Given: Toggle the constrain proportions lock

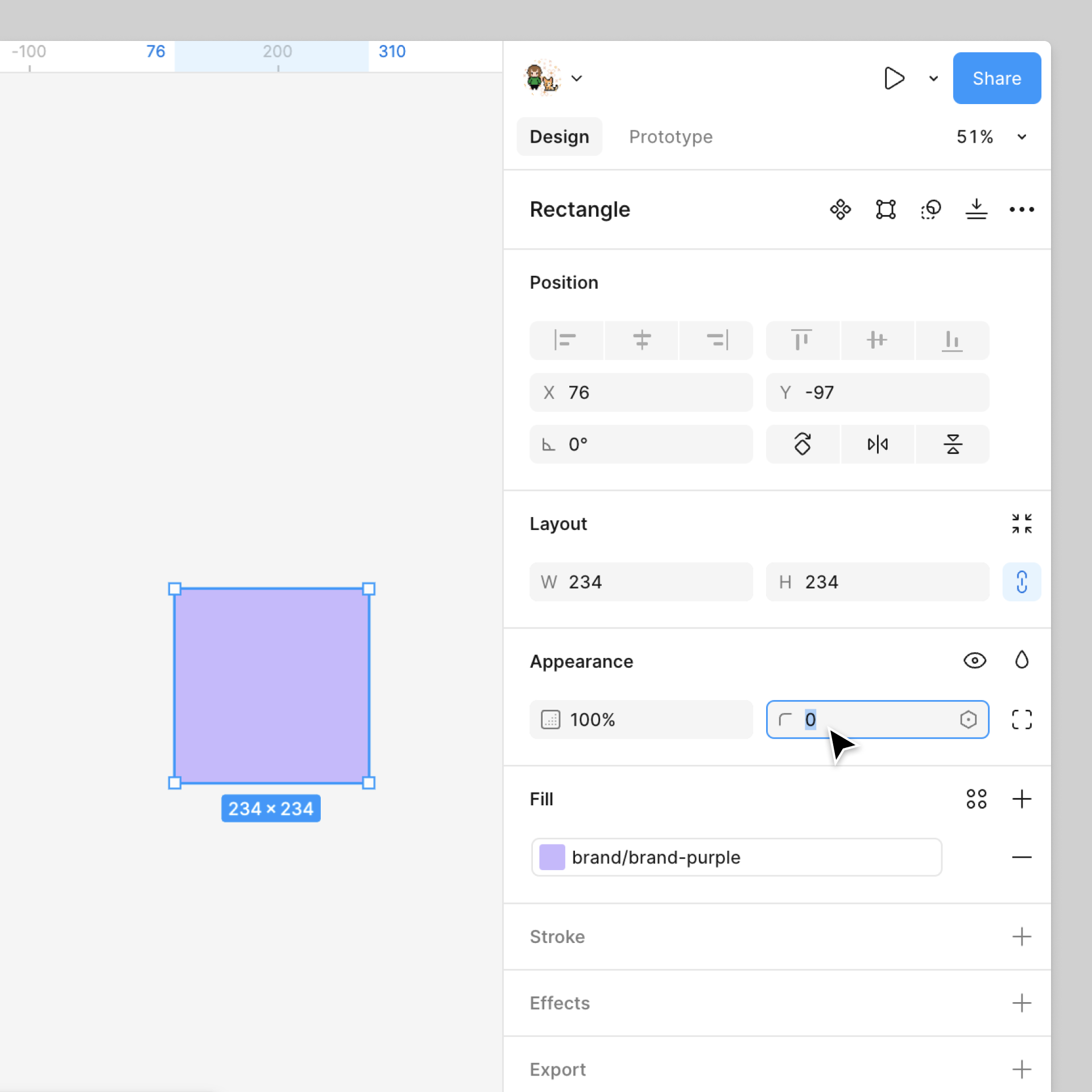Looking at the screenshot, I should (1021, 582).
